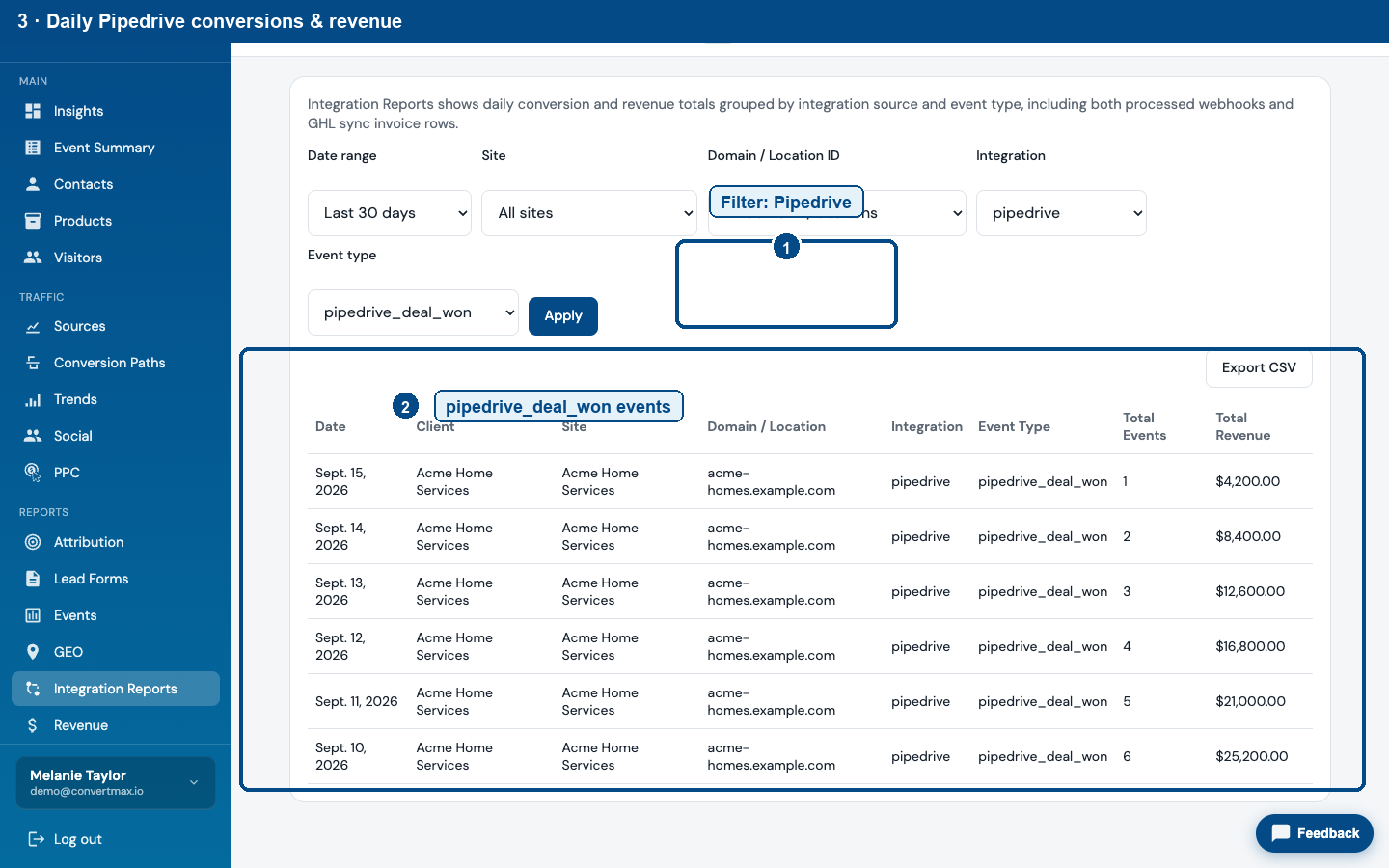Open the Domain / Location ID dropdown
Screen dimensions: 1389x868
(836, 213)
